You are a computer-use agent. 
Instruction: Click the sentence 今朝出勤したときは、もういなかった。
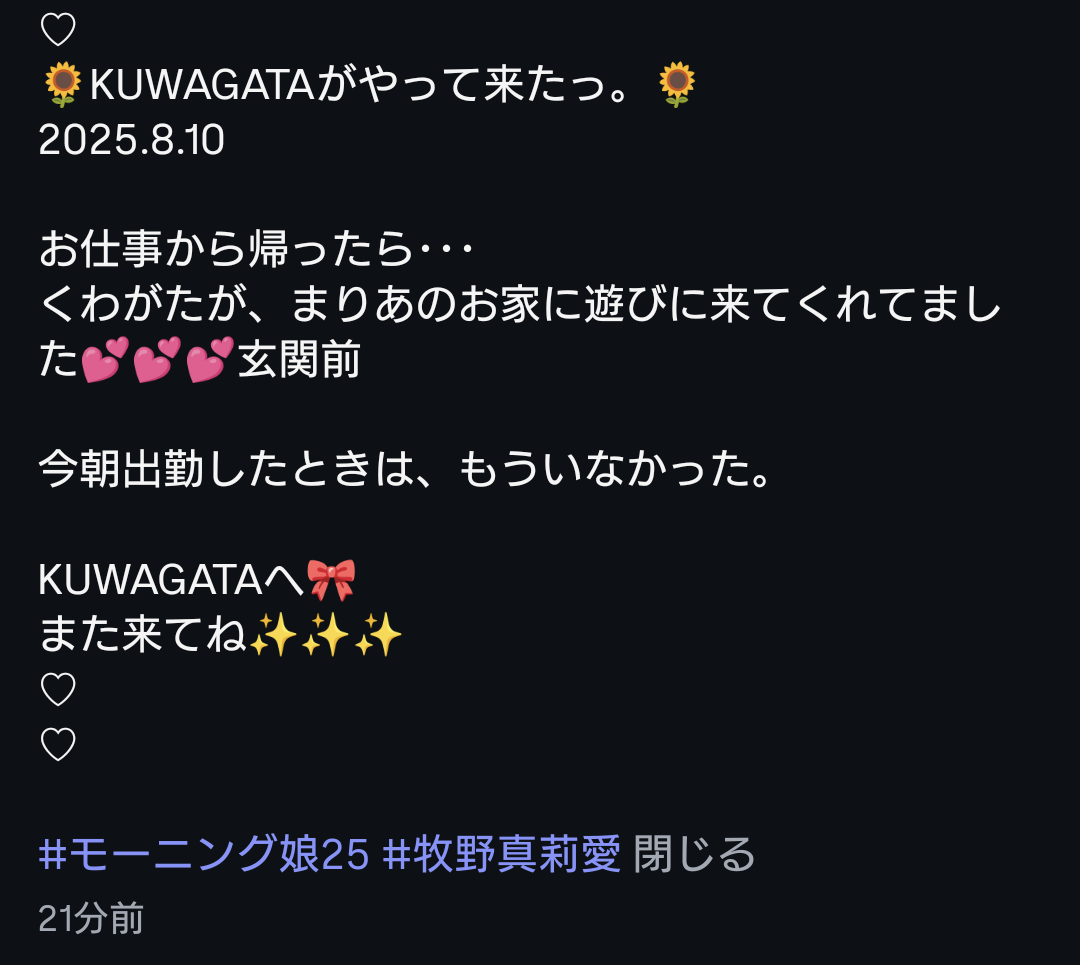coord(406,470)
